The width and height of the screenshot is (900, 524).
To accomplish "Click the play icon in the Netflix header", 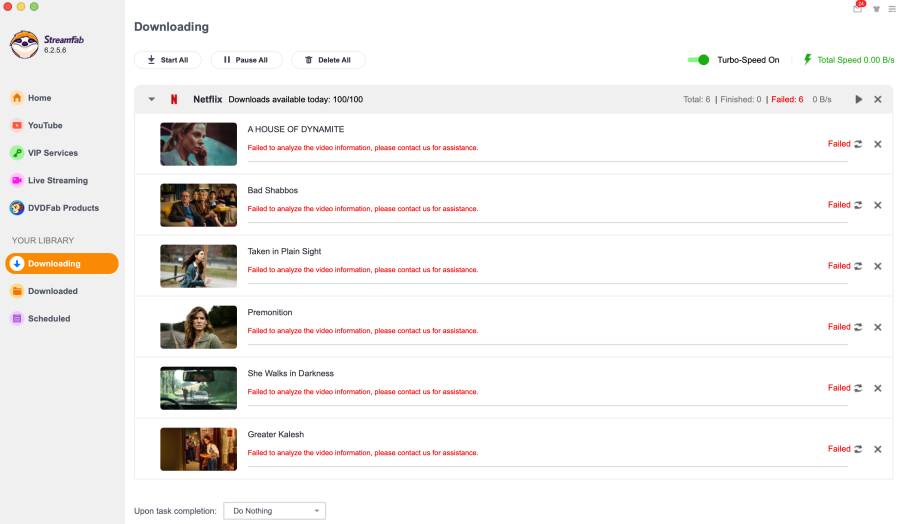I will pos(858,99).
